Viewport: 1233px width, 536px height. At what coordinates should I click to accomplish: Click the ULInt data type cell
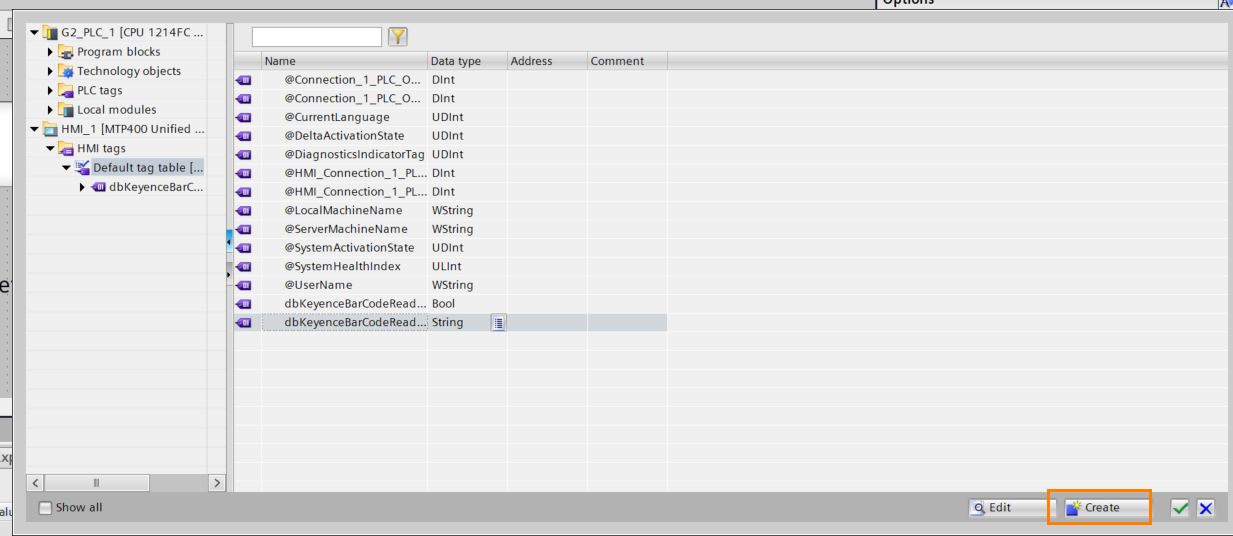[468, 267]
